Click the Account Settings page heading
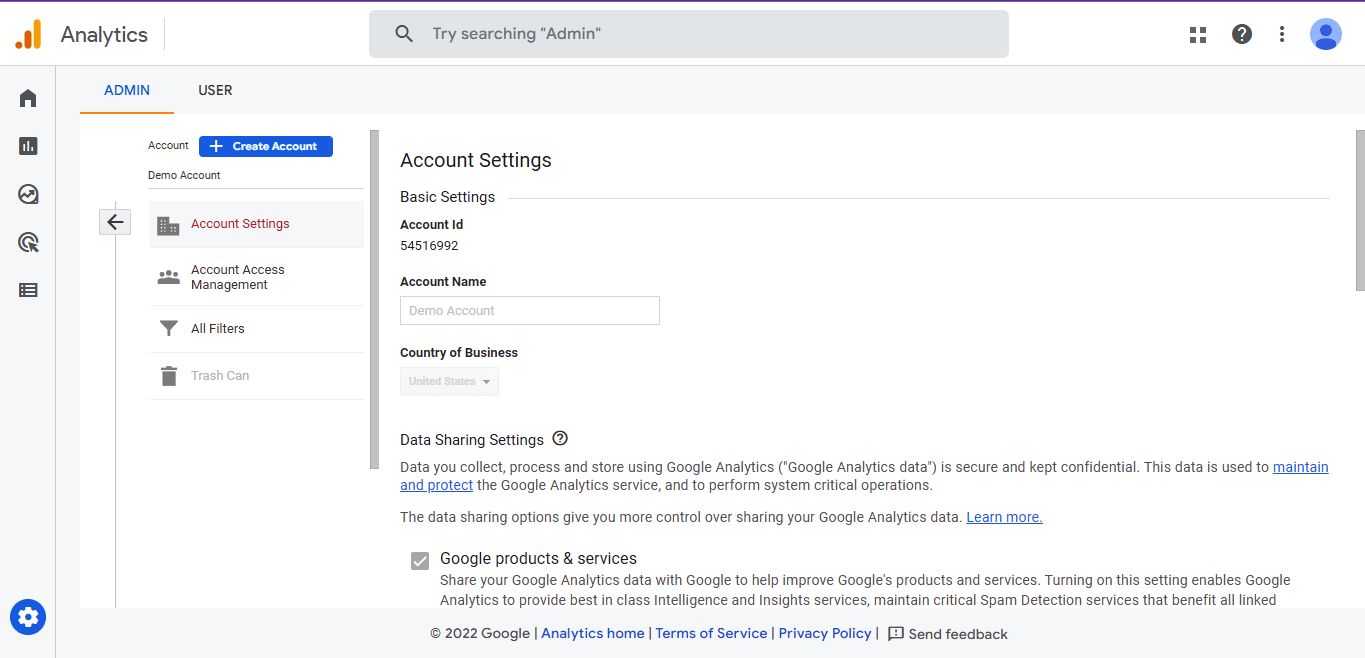Screen dimensions: 1365x658 point(476,160)
